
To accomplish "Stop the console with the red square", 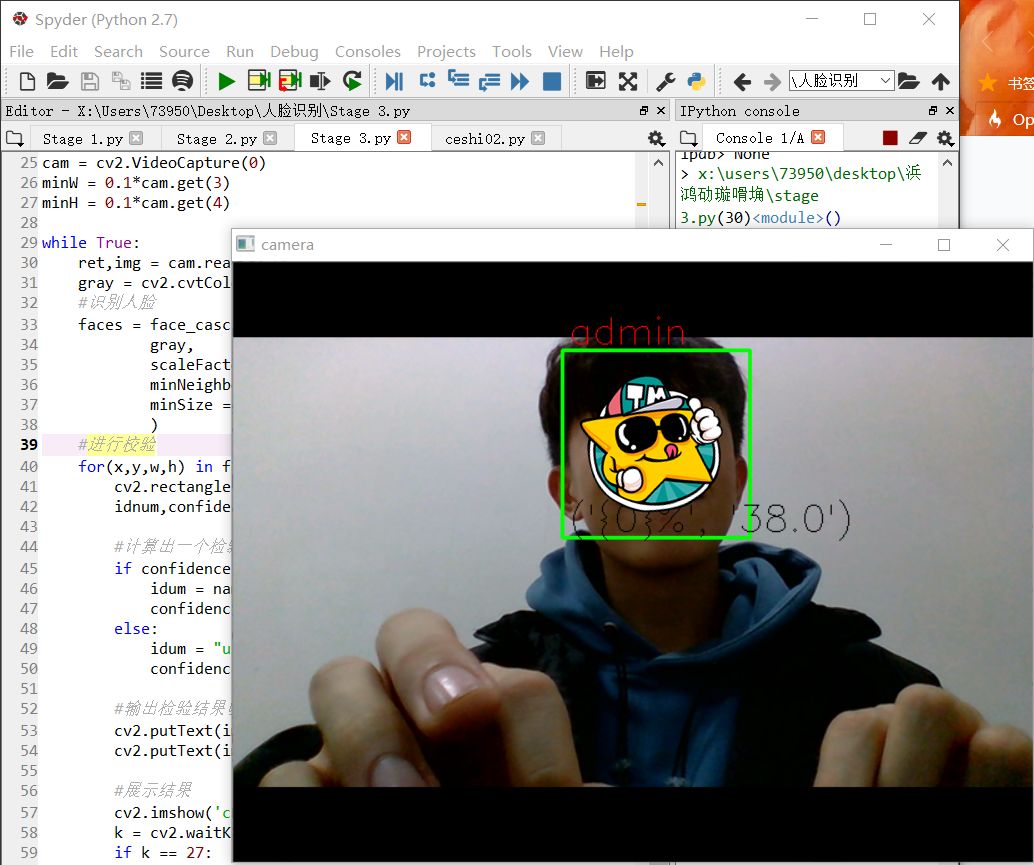I will (x=890, y=138).
